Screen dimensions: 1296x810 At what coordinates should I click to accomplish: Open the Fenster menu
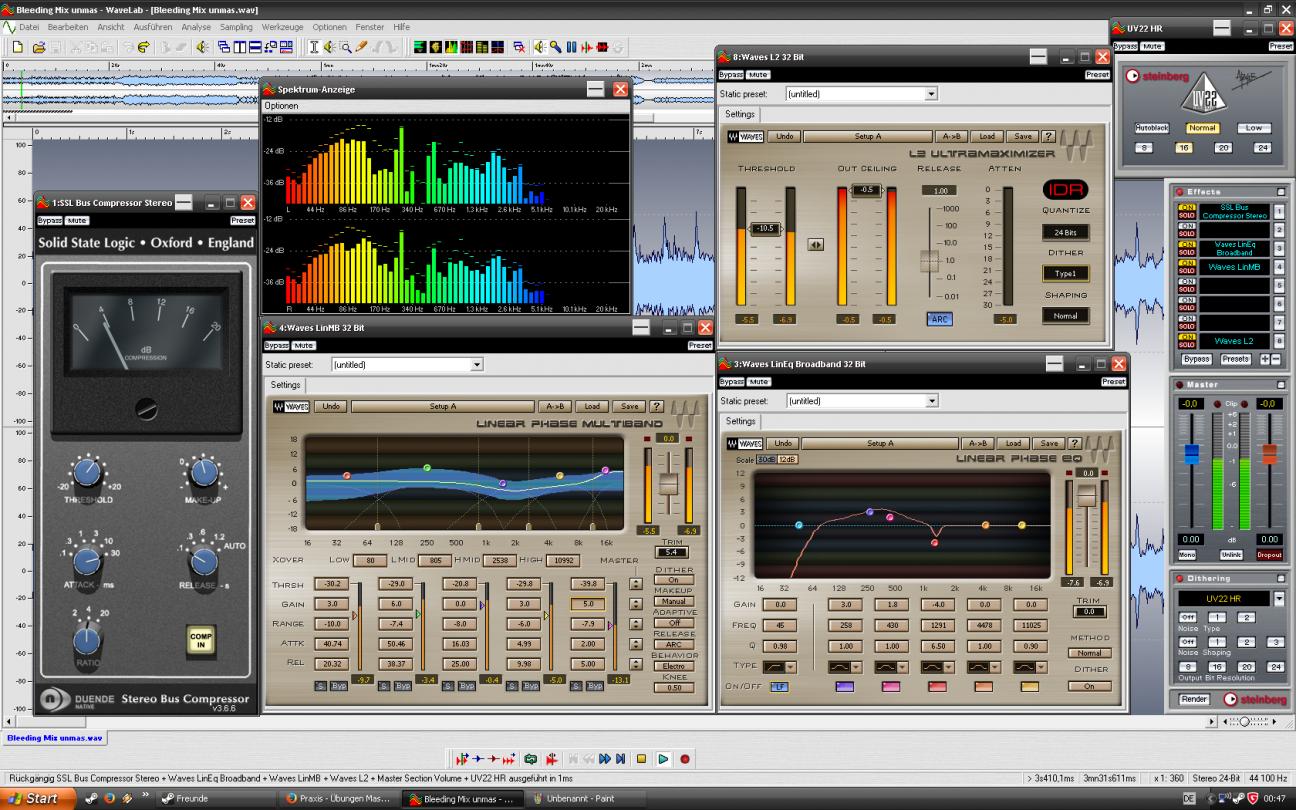point(369,27)
